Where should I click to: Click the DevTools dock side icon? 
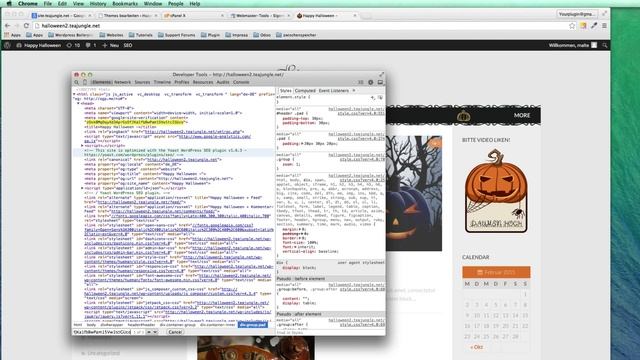(x=380, y=82)
